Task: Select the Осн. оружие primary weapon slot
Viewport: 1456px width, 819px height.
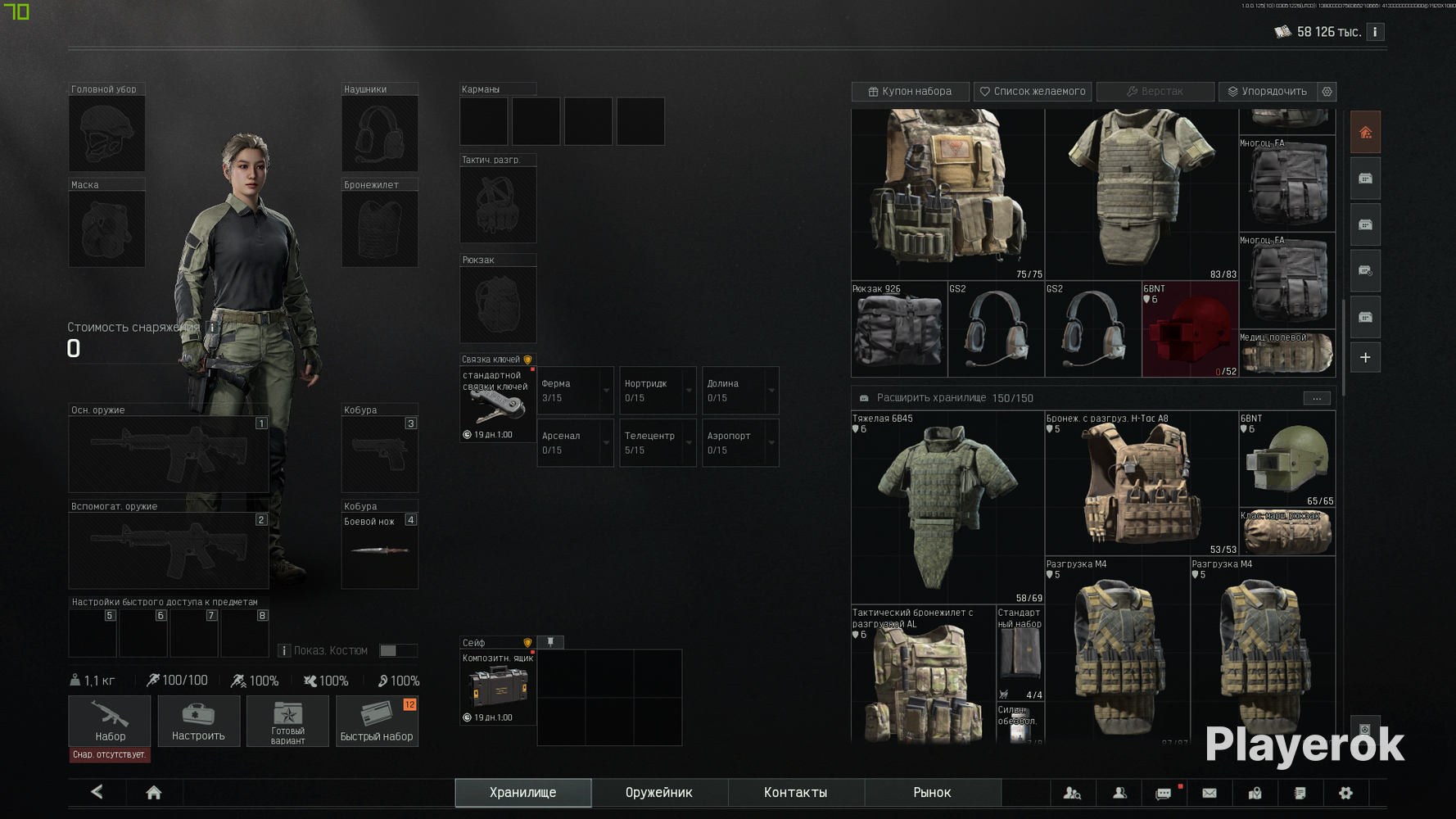Action: [169, 454]
